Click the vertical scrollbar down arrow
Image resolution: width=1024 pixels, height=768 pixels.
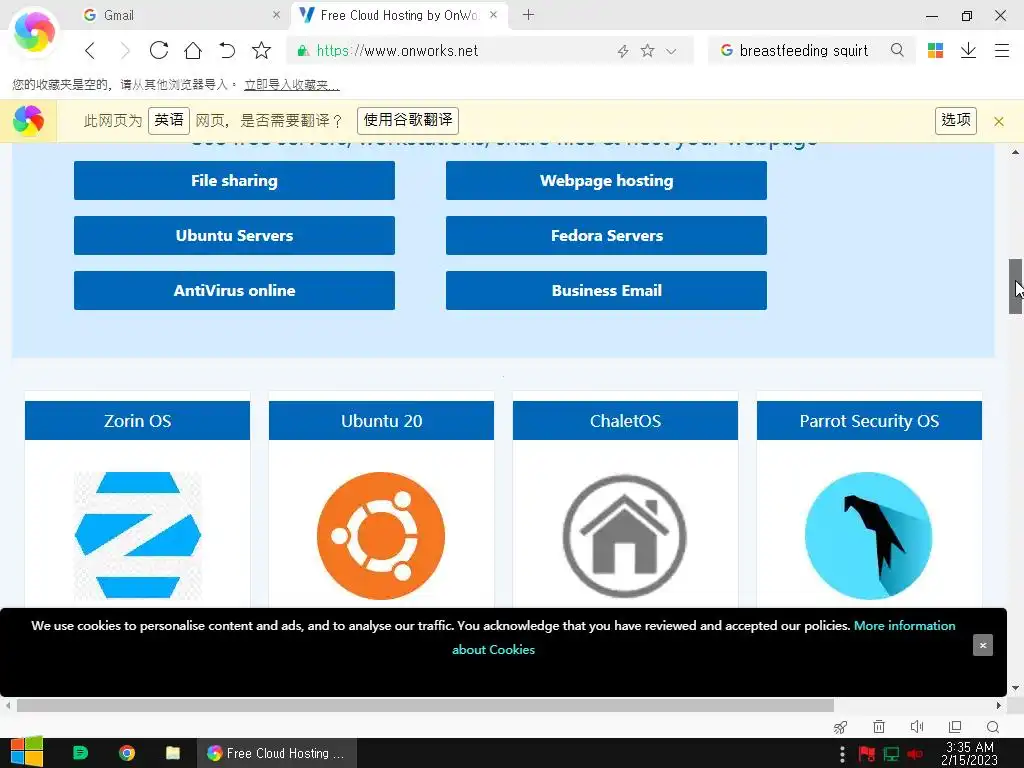(x=1015, y=688)
